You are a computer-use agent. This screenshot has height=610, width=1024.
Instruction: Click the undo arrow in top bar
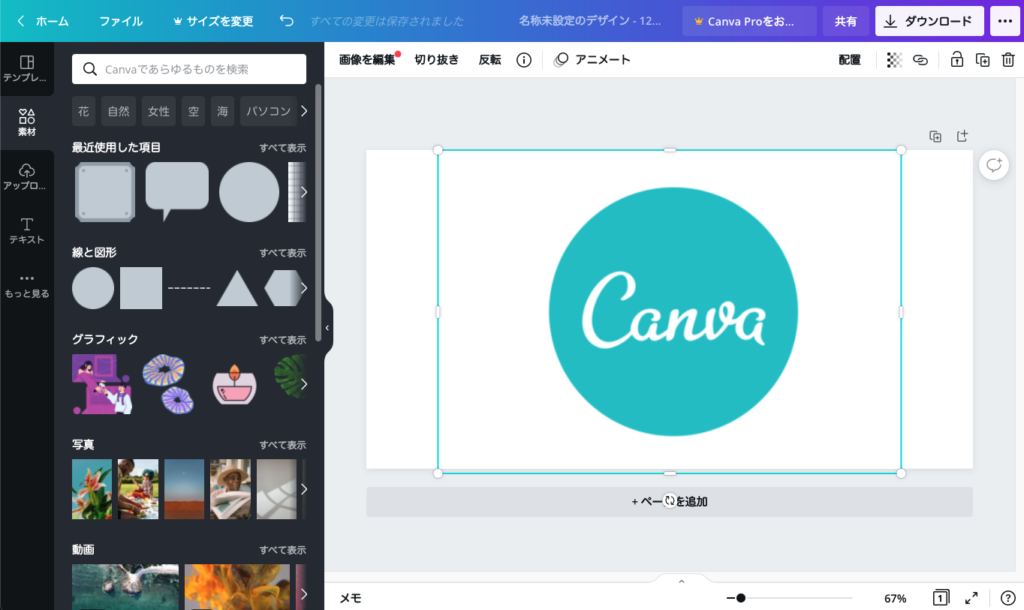click(286, 21)
